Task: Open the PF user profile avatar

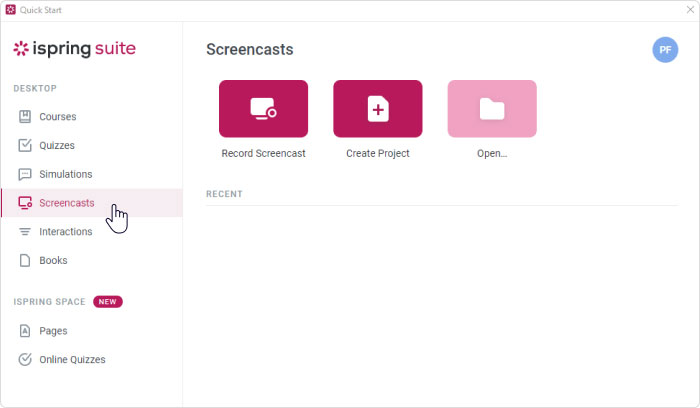Action: pyautogui.click(x=665, y=49)
